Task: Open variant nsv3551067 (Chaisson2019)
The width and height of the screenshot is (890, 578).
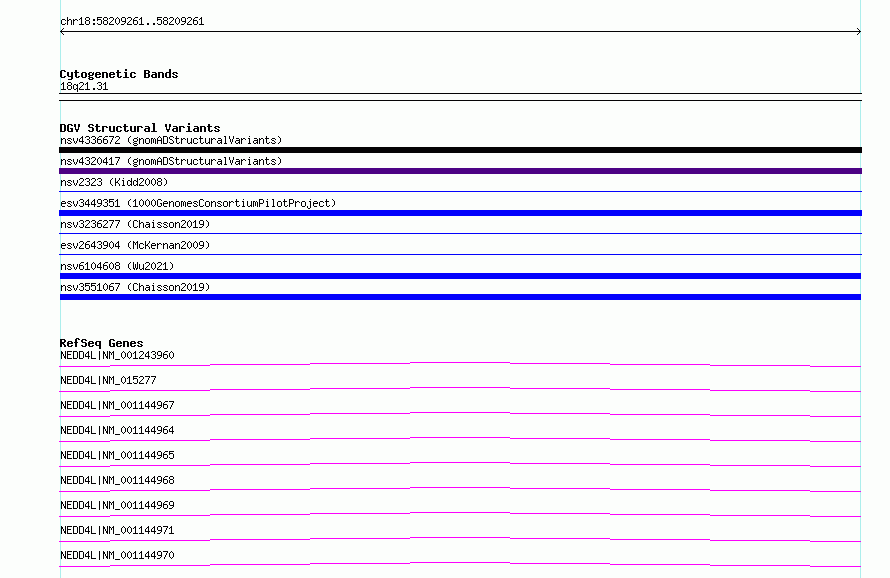Action: click(x=135, y=287)
